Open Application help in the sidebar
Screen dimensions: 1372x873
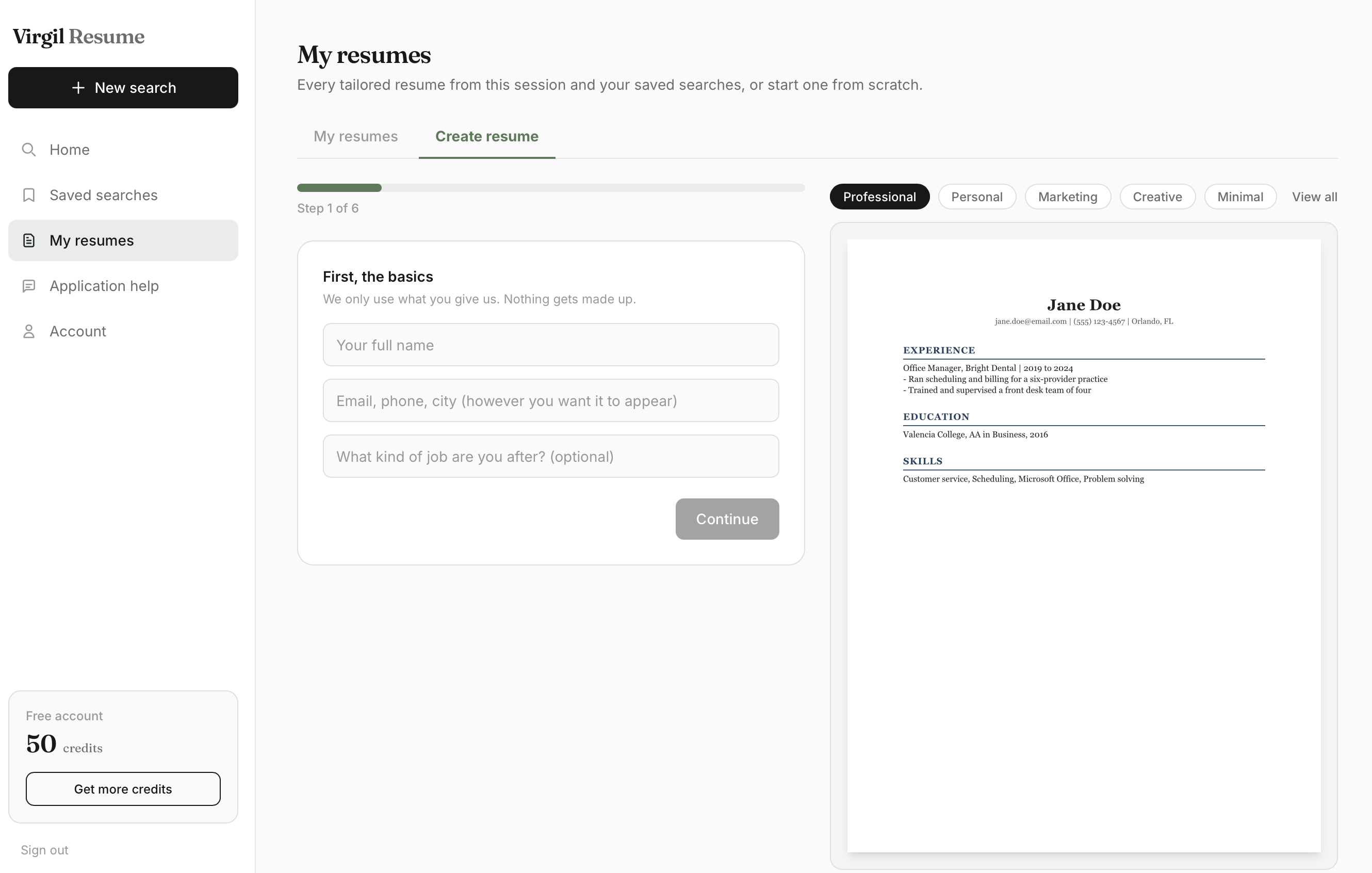click(123, 285)
